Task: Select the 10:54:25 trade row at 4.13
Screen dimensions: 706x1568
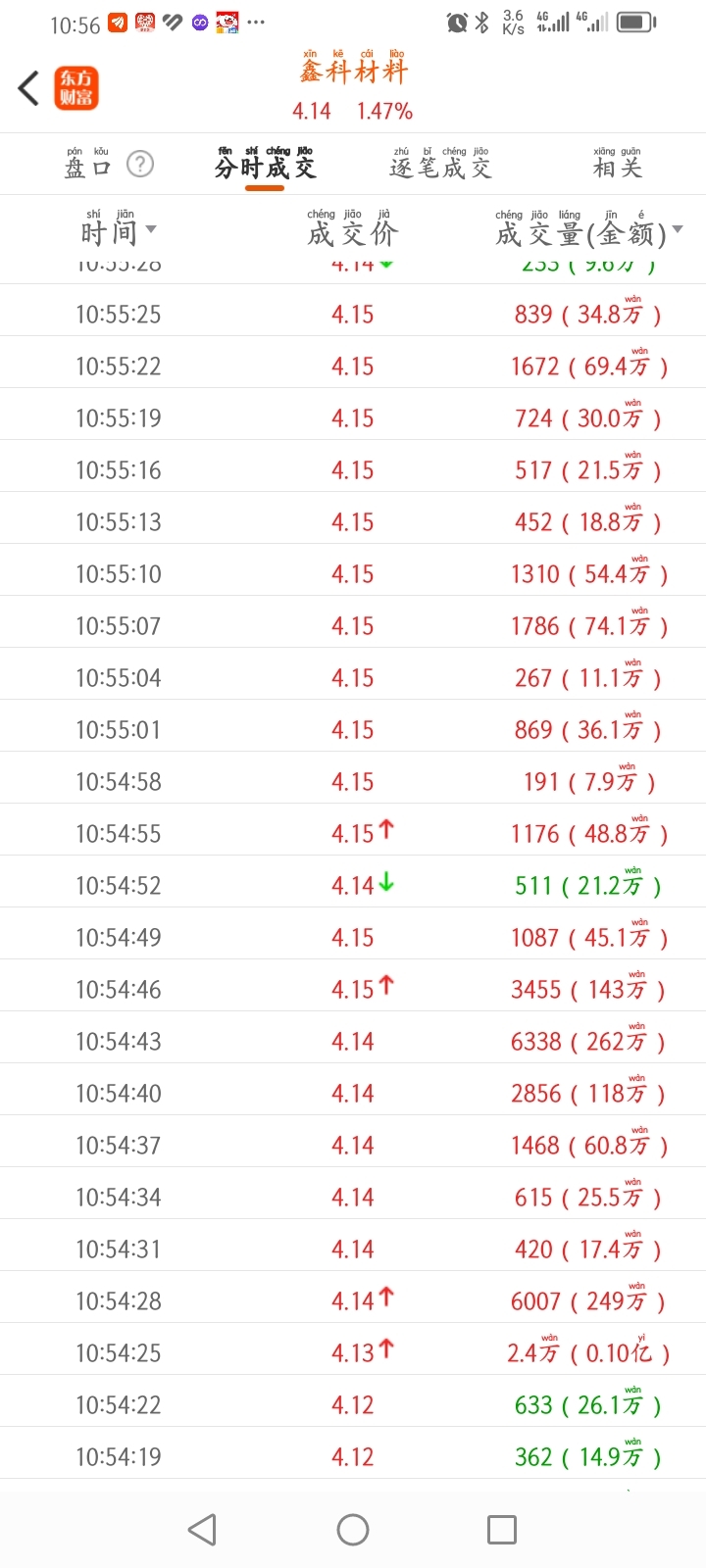Action: [353, 1353]
